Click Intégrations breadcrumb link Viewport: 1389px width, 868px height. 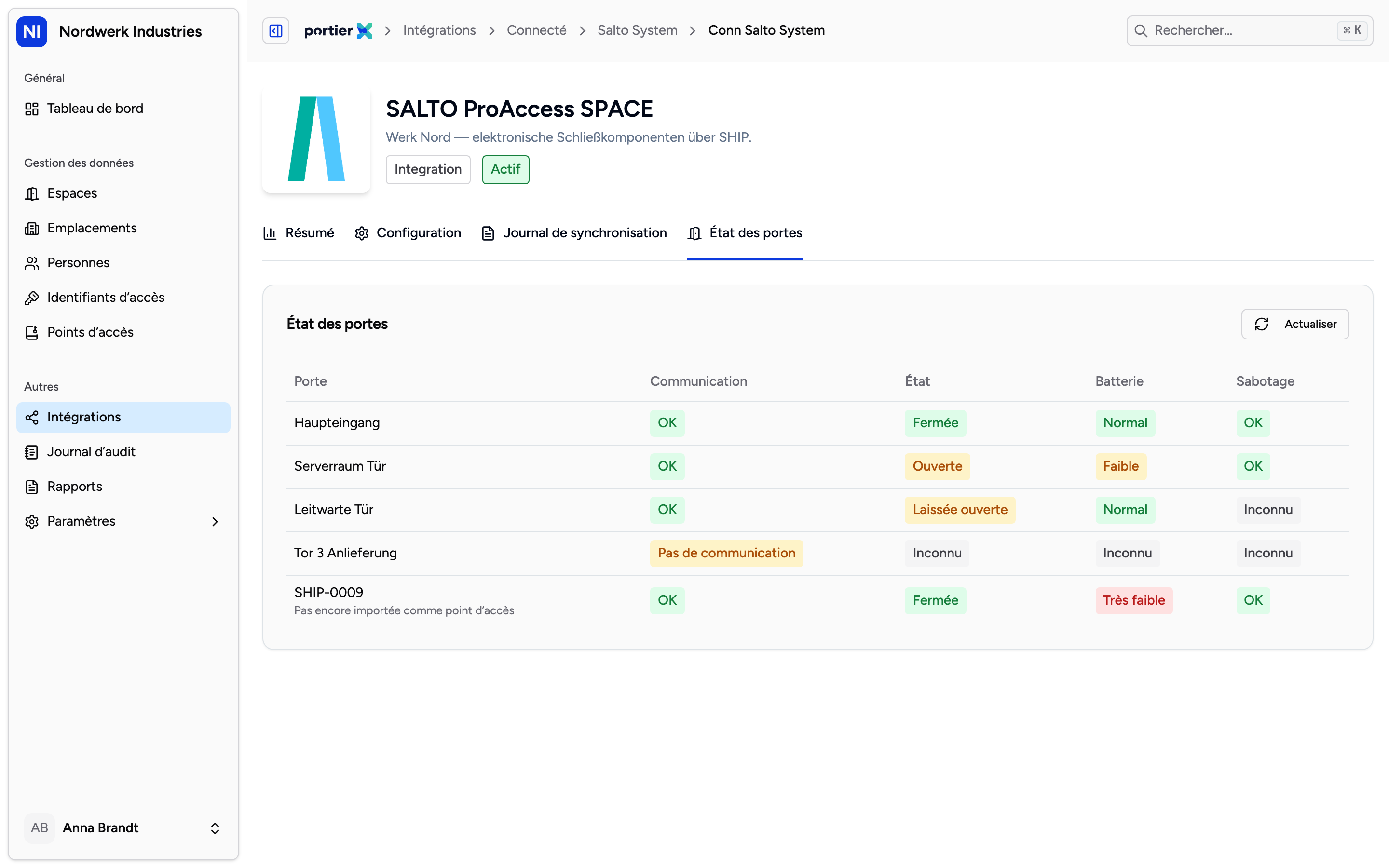point(439,30)
